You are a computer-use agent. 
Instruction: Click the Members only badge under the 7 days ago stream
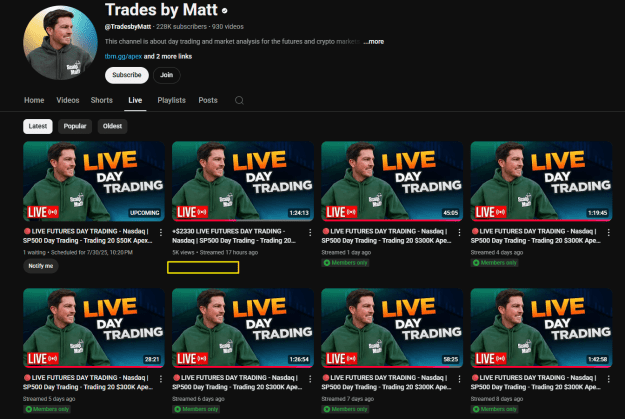(345, 409)
